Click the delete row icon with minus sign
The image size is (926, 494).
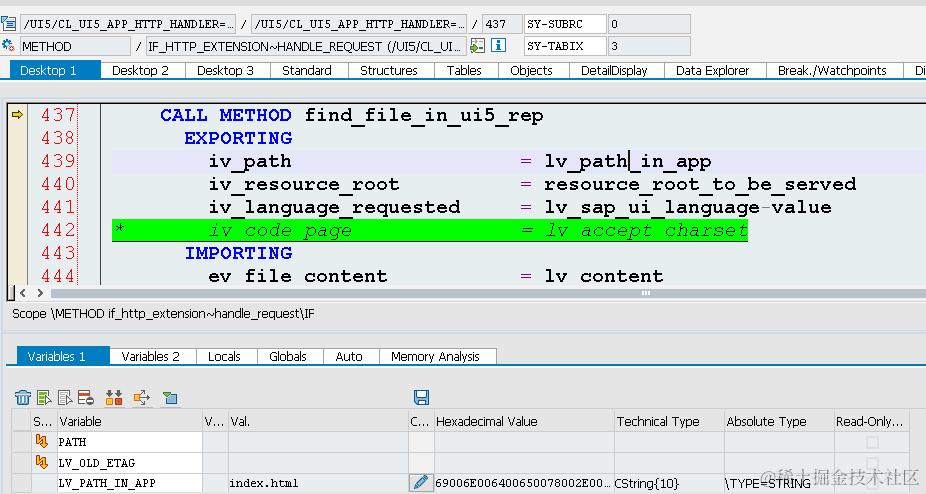[86, 398]
